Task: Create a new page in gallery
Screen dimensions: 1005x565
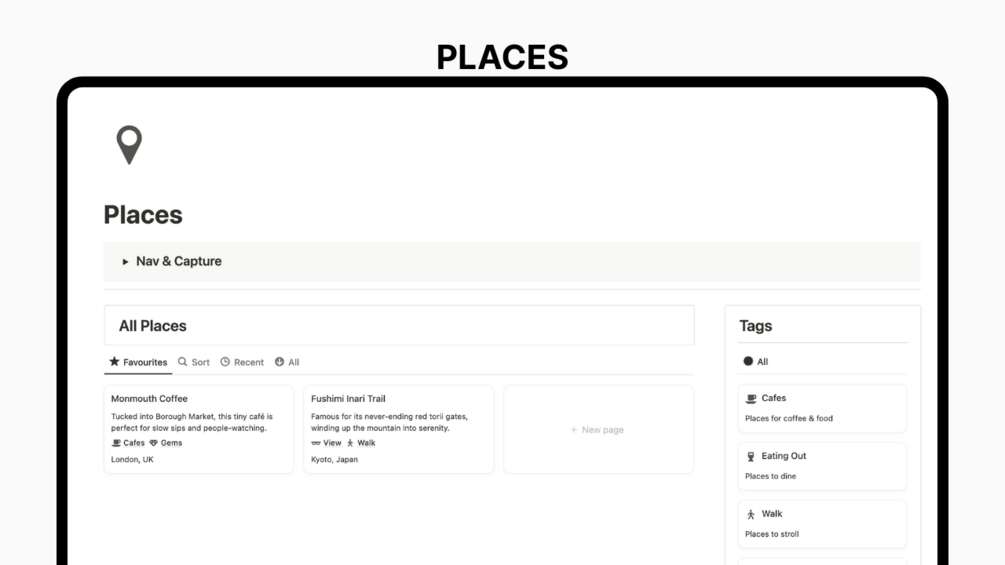Action: (x=598, y=429)
